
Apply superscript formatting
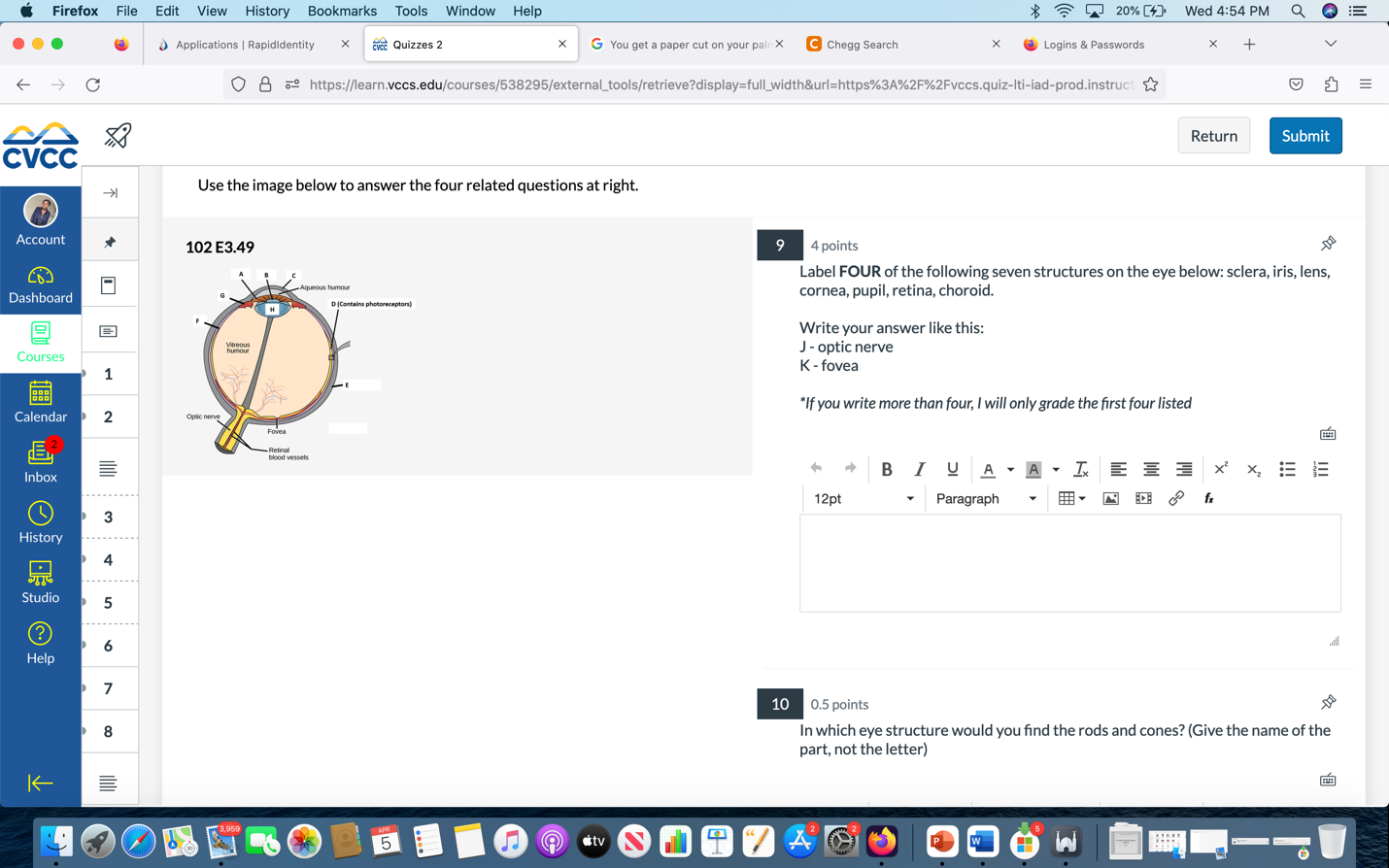point(1221,469)
